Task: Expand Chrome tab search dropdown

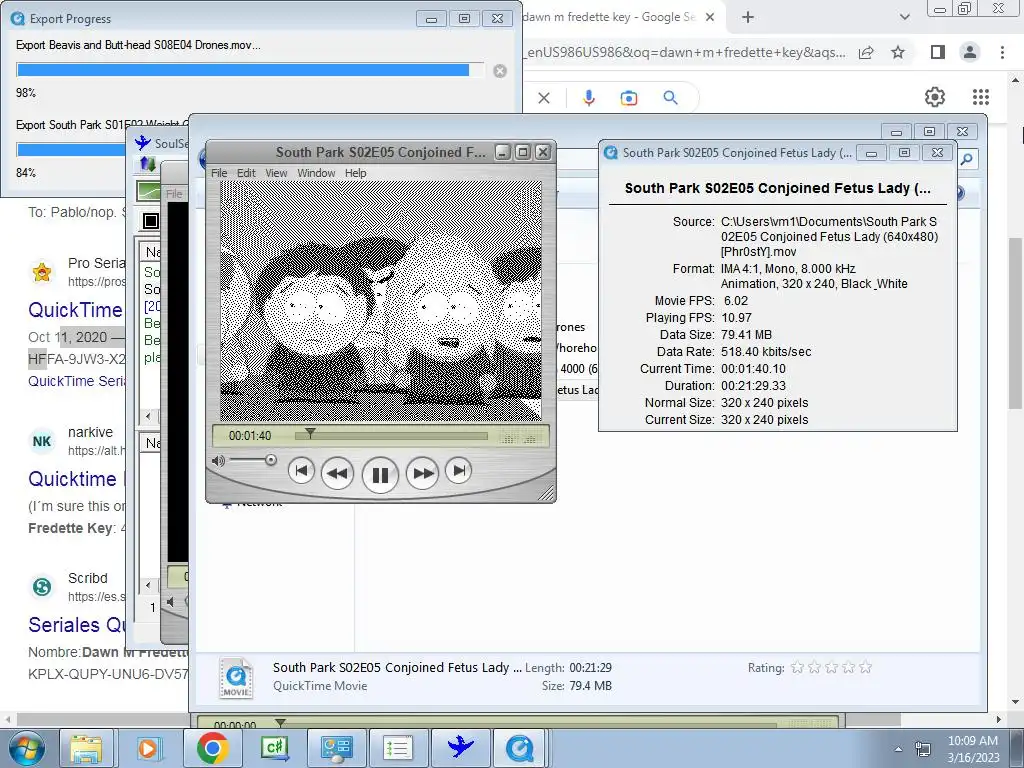Action: coord(904,17)
